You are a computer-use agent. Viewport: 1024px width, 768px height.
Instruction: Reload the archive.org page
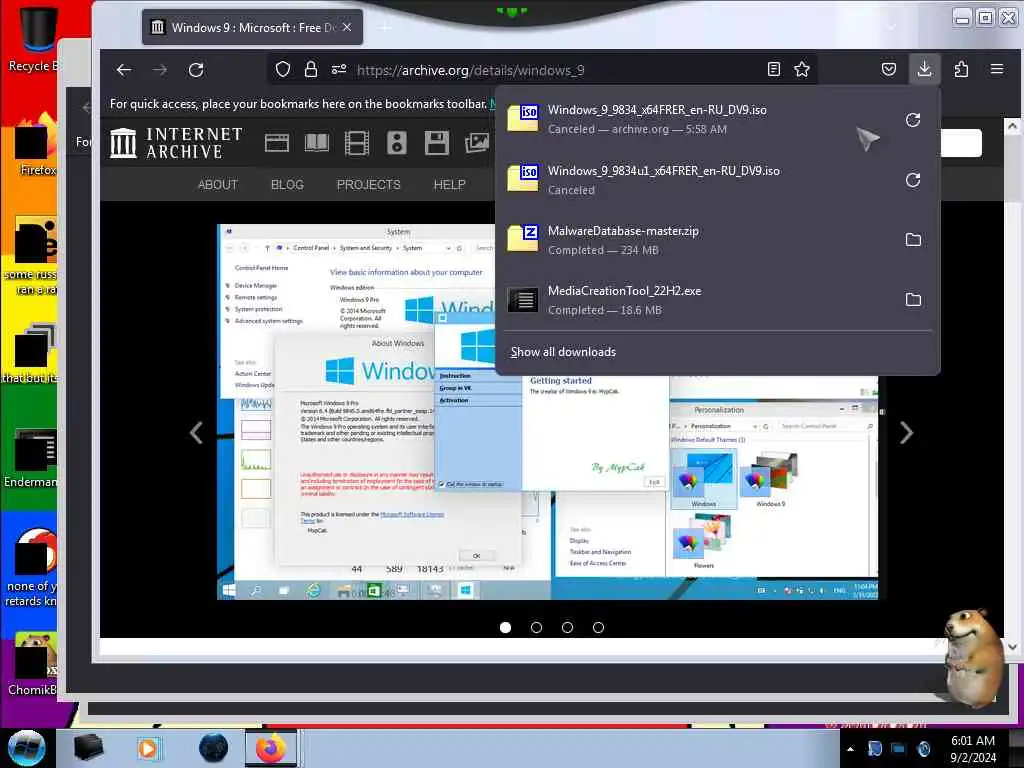tap(196, 70)
